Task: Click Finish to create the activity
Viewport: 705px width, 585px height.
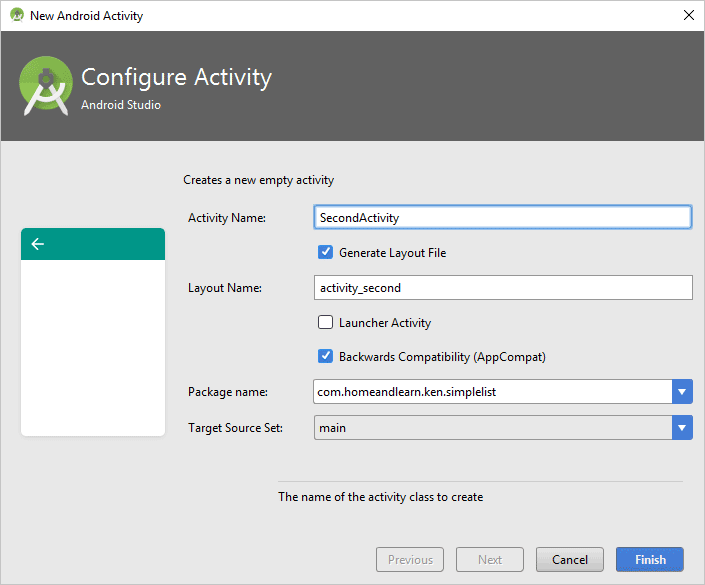Action: (650, 560)
